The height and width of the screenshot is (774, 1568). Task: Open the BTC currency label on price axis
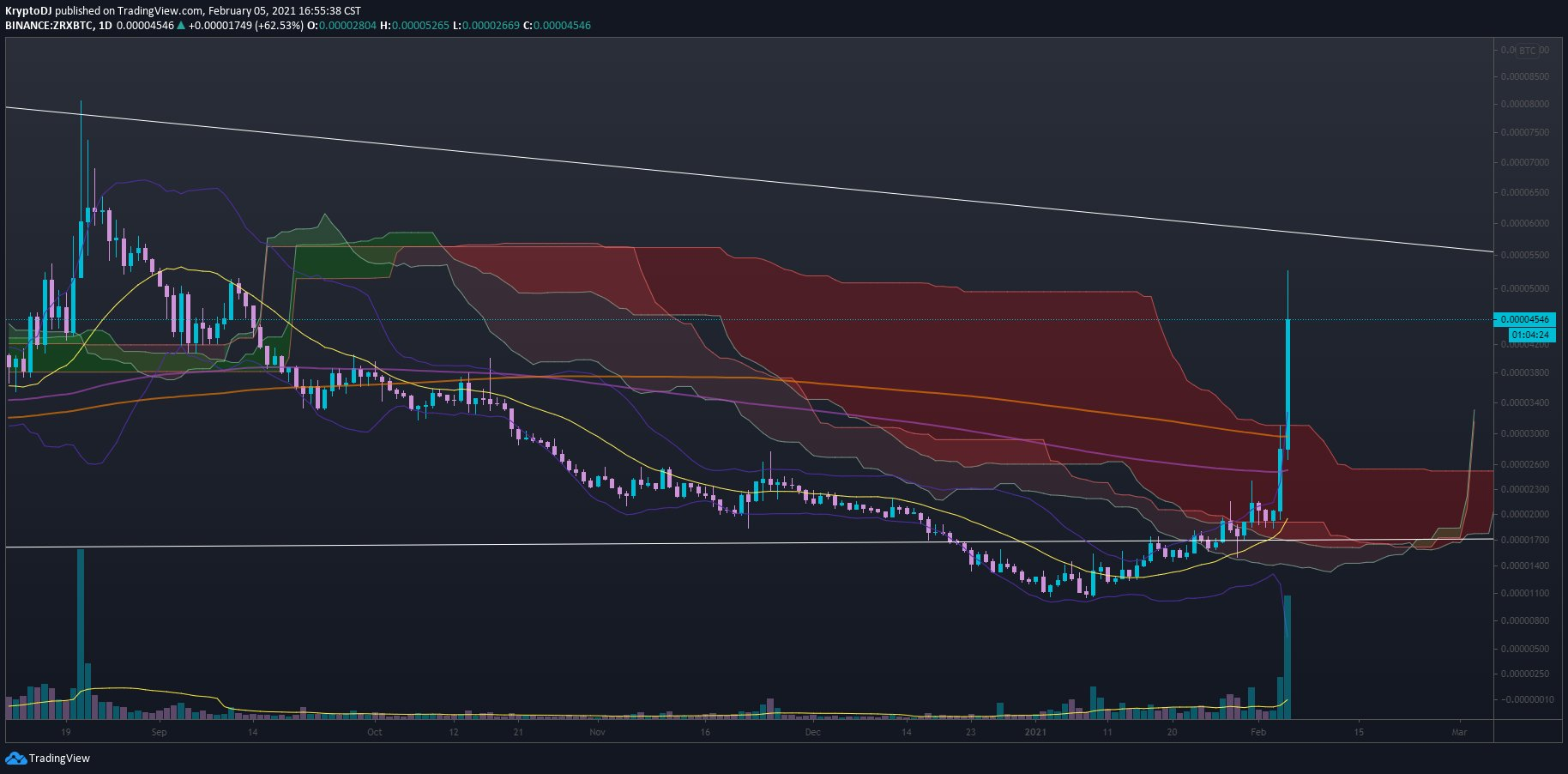click(x=1527, y=51)
